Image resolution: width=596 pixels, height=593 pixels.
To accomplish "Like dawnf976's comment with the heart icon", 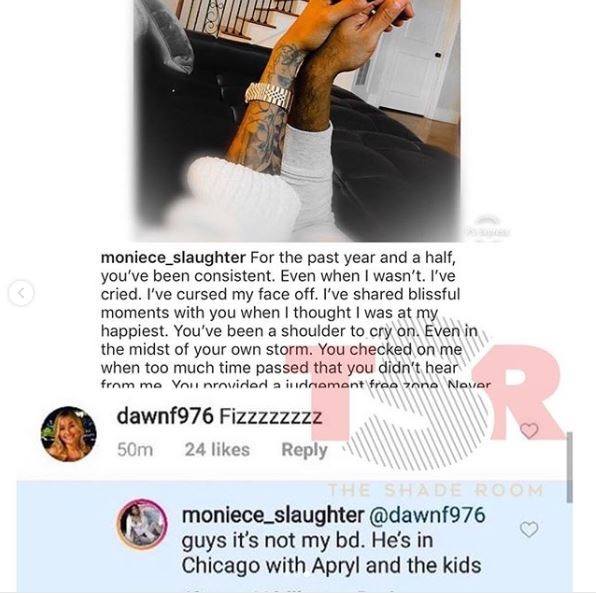I will (529, 430).
